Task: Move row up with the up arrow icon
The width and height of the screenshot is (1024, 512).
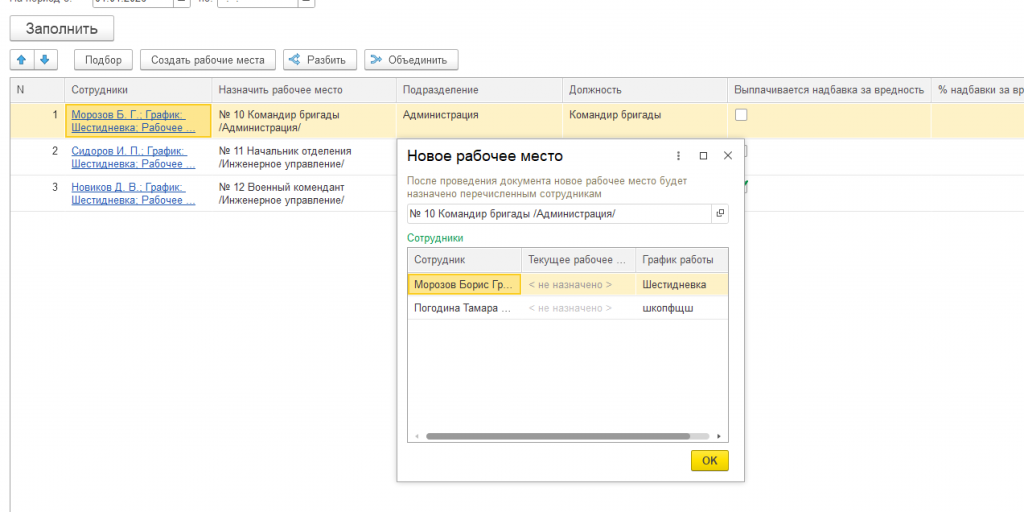Action: tap(21, 60)
